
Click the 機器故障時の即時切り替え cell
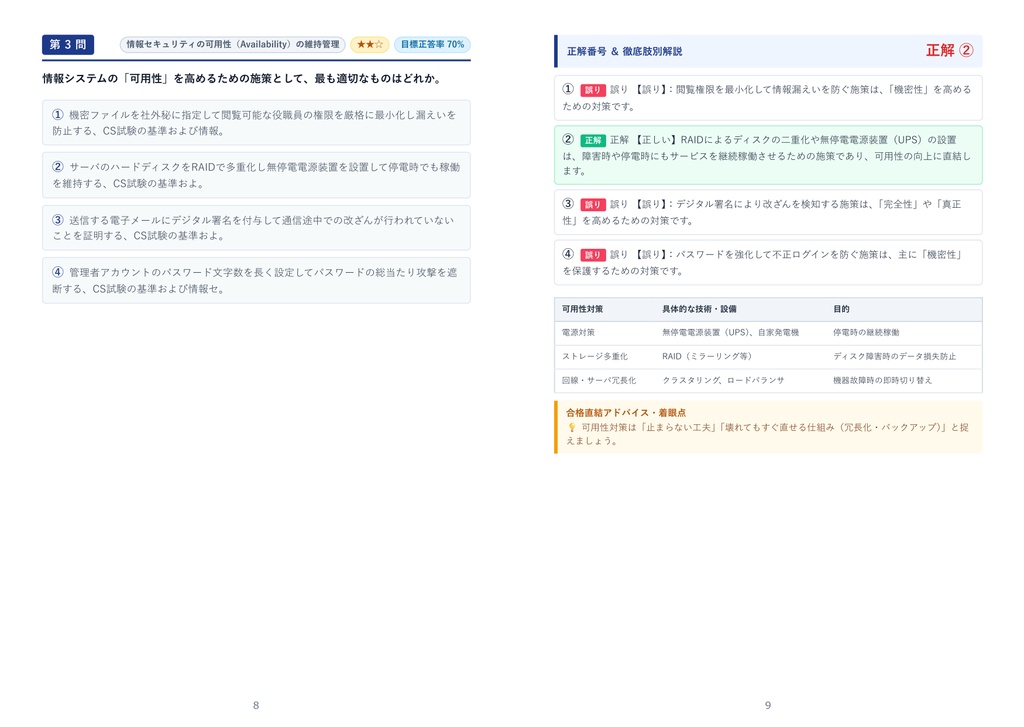click(882, 380)
